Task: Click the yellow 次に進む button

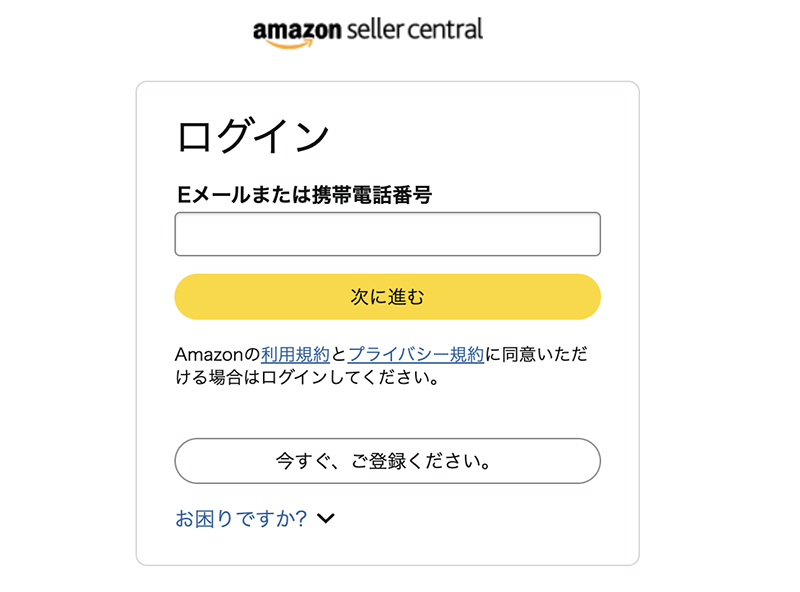Action: coord(388,297)
